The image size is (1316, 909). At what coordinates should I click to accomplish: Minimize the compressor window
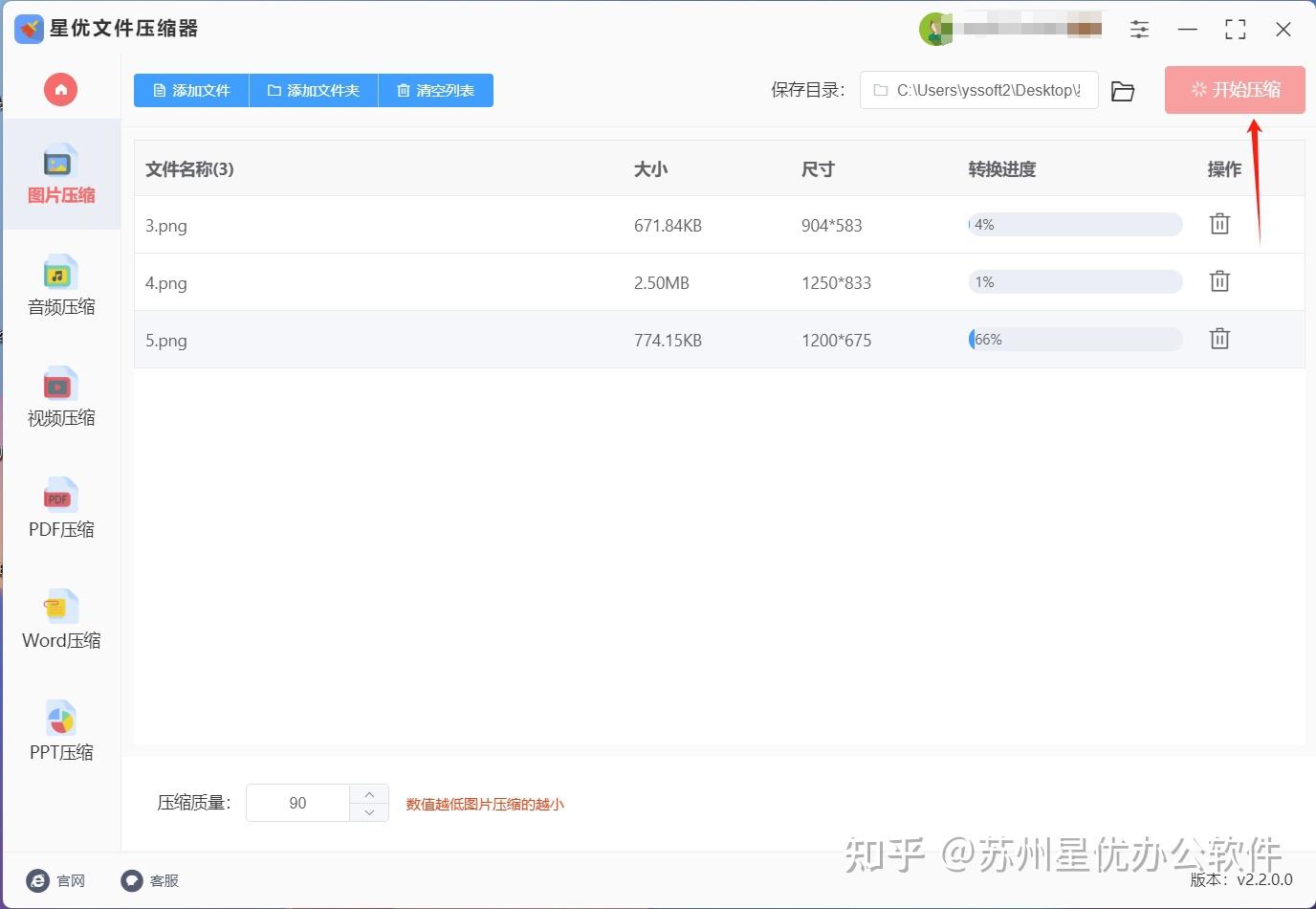tap(1188, 30)
